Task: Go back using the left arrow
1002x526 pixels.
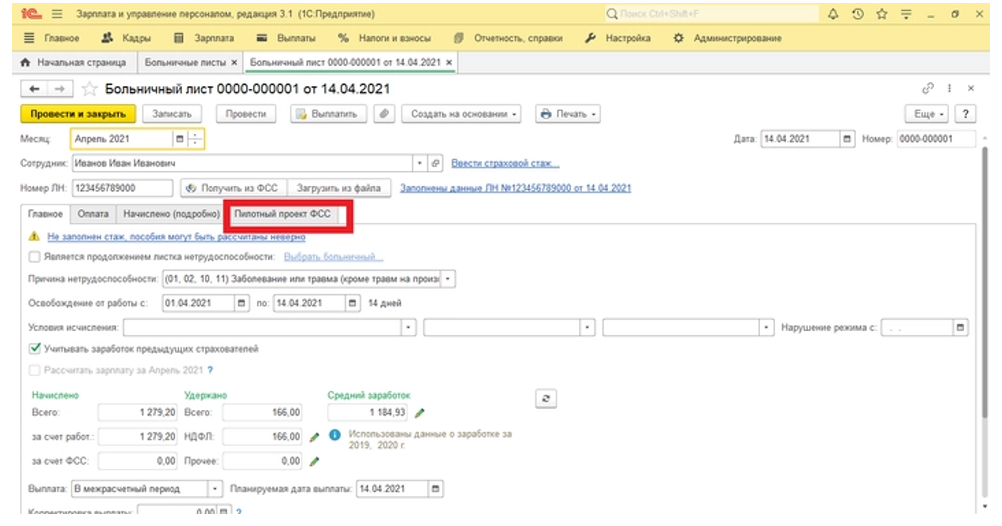Action: (35, 89)
